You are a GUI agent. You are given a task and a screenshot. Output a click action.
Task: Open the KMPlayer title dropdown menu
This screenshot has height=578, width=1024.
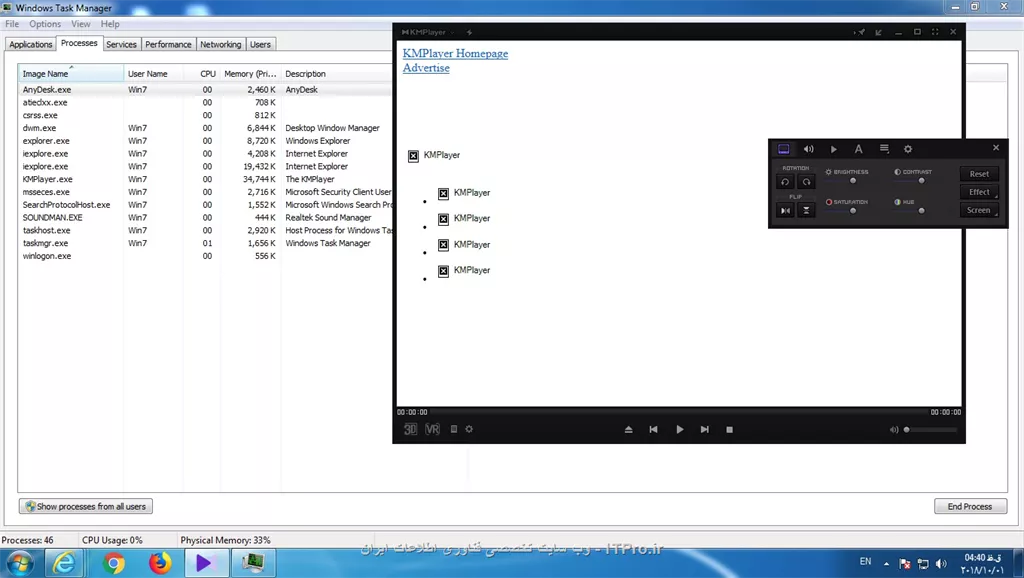click(x=452, y=32)
